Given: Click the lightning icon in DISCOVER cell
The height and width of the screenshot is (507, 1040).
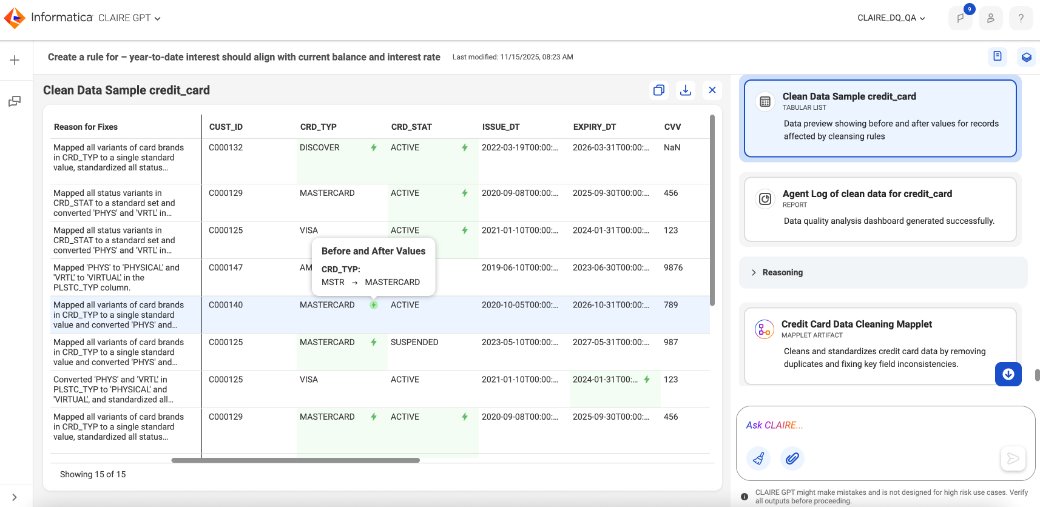Looking at the screenshot, I should point(373,147).
